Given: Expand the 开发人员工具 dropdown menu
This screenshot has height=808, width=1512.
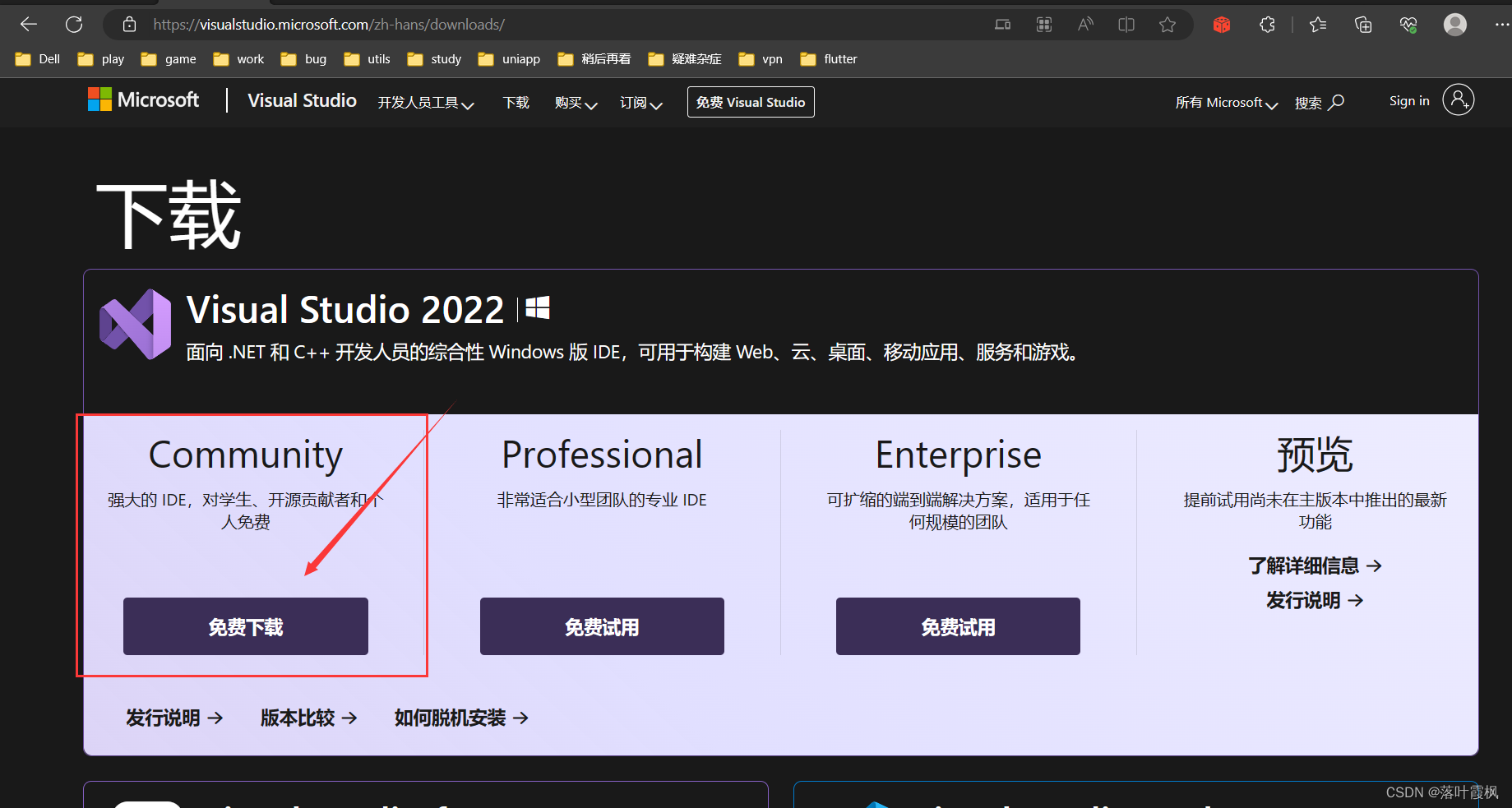Looking at the screenshot, I should pos(426,103).
